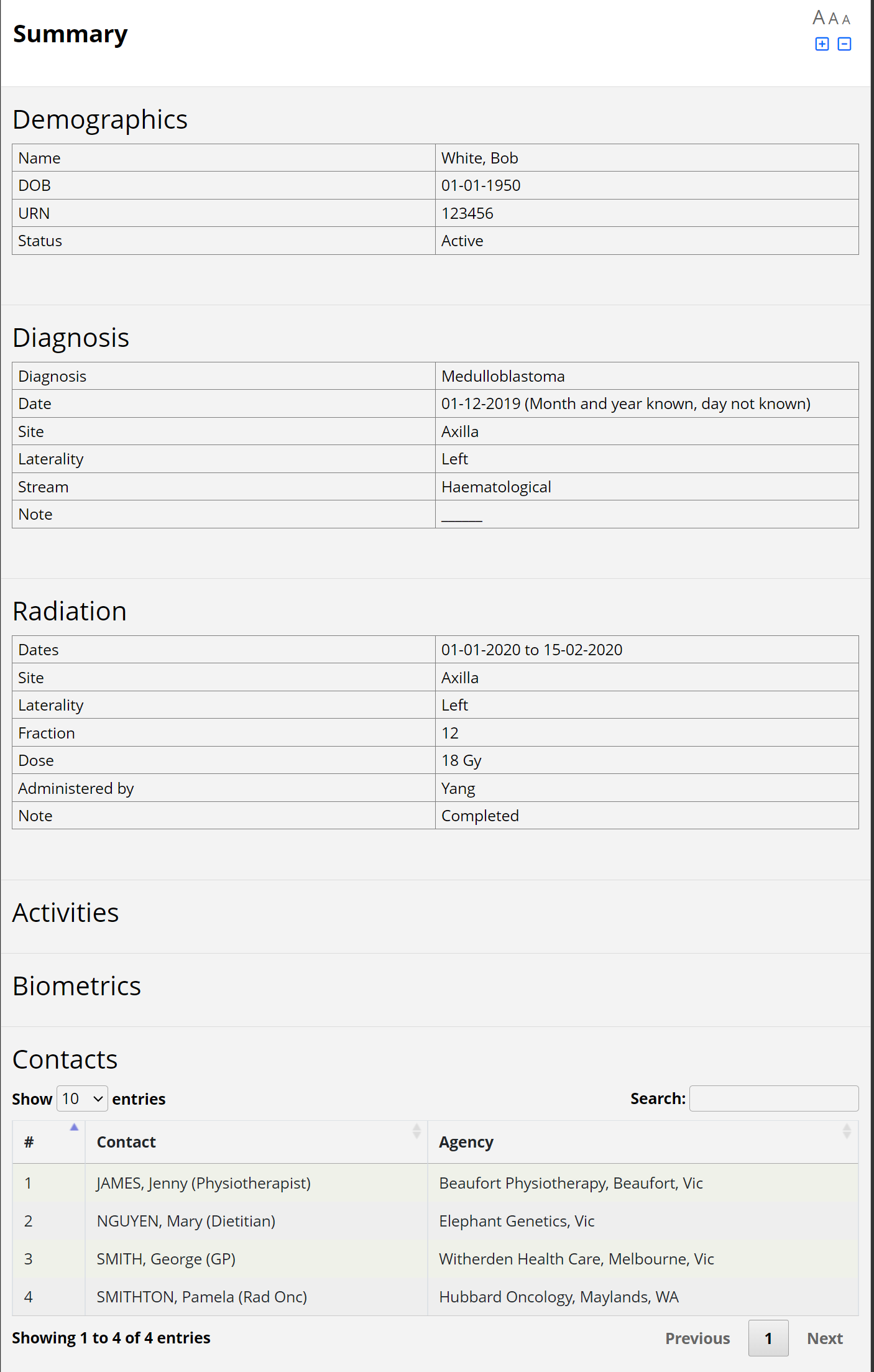Click inside the contacts Search field
874x1372 pixels.
[774, 1098]
